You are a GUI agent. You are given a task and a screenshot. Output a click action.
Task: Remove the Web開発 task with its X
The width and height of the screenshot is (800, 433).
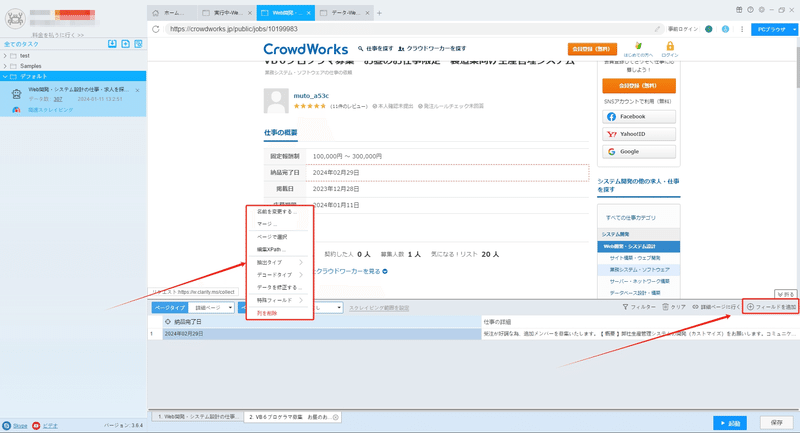(137, 90)
